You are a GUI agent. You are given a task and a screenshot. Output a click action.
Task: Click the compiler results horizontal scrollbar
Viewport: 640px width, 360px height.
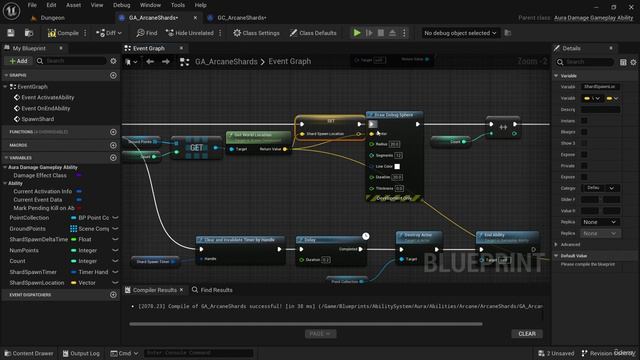coord(306,324)
